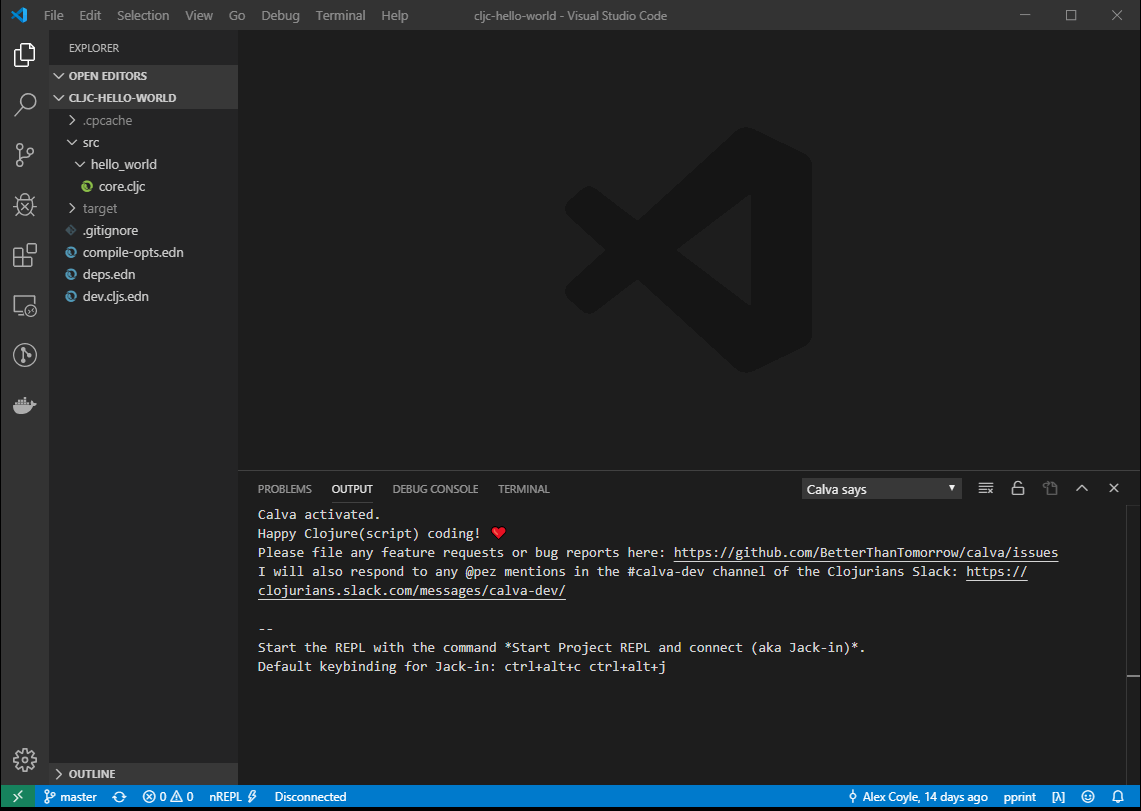Click the VS Code logo in title bar
This screenshot has width=1141, height=811.
pos(20,15)
